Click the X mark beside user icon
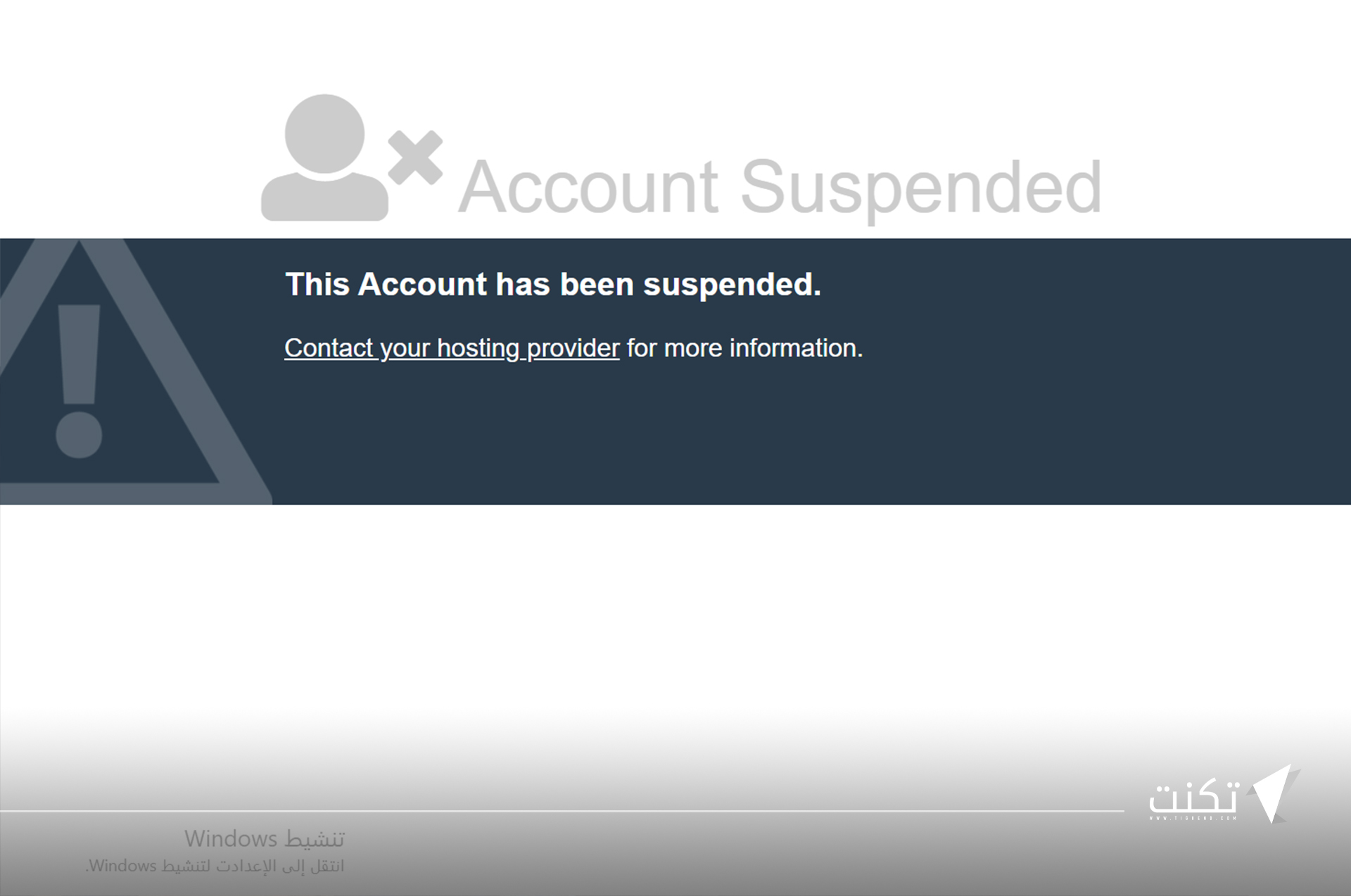Viewport: 1351px width, 896px height. pyautogui.click(x=416, y=158)
